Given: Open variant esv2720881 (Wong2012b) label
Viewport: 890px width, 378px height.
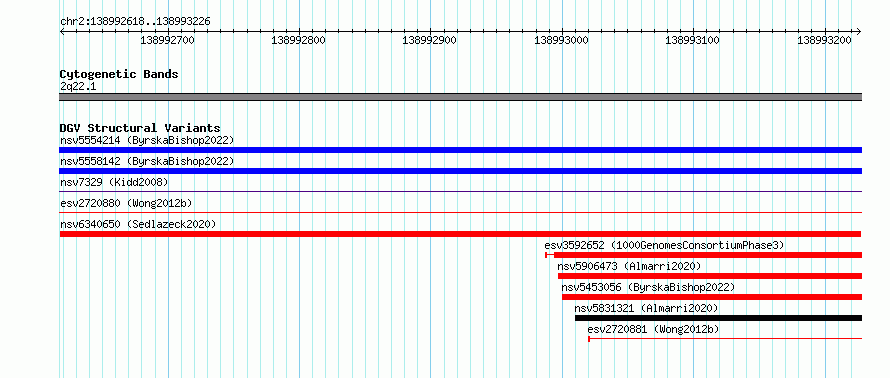Looking at the screenshot, I should [653, 329].
